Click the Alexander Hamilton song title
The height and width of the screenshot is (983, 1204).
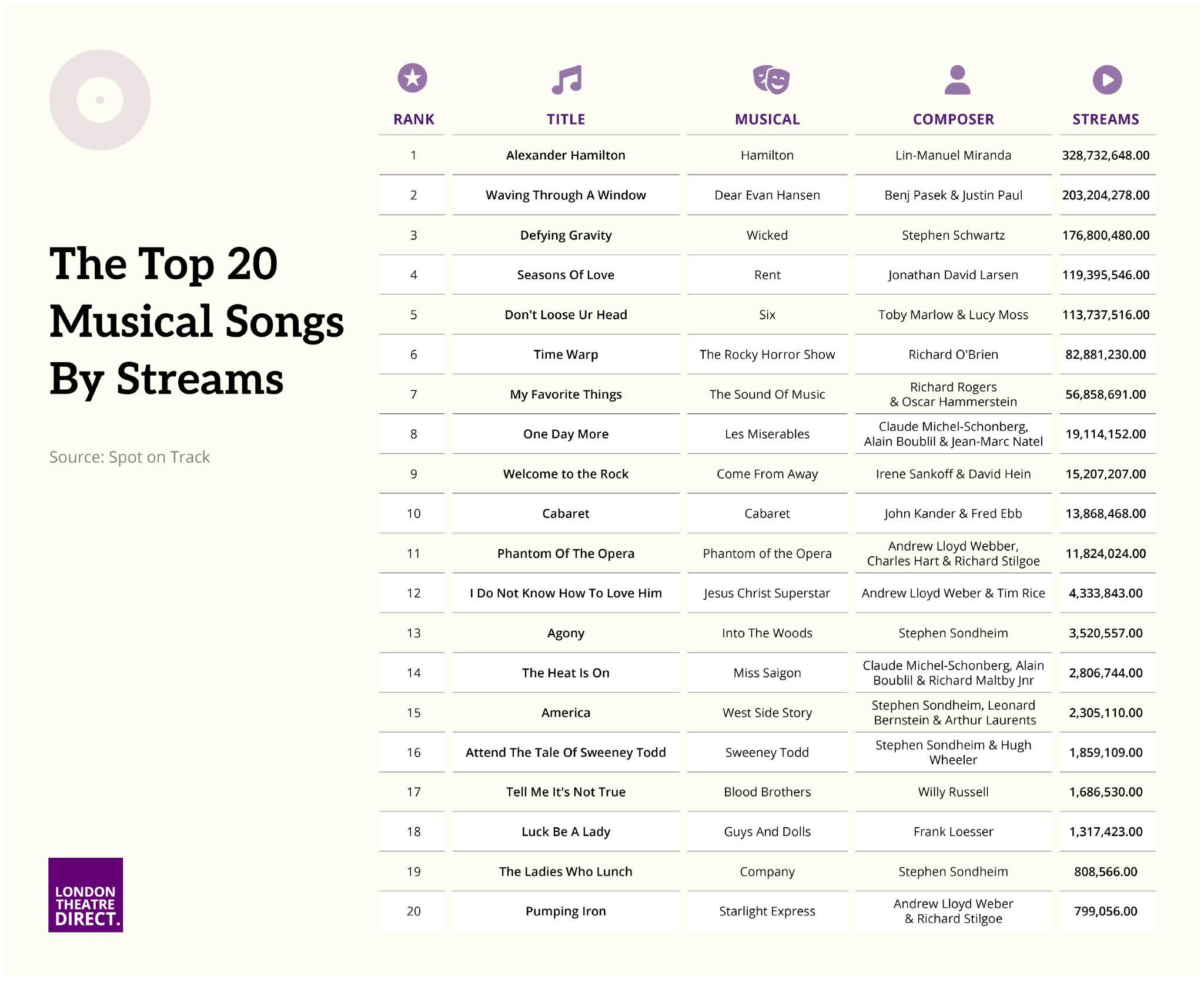[x=566, y=155]
